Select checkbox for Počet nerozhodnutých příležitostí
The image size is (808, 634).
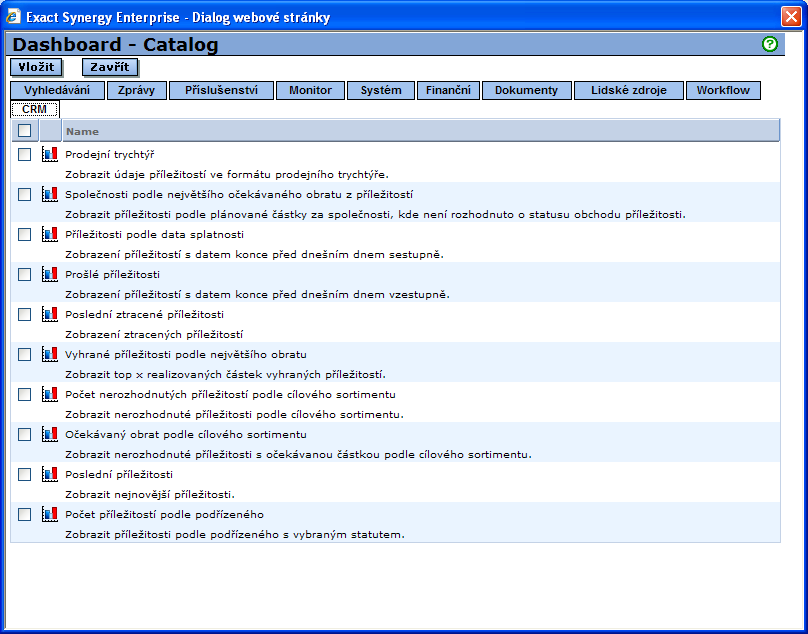24,394
